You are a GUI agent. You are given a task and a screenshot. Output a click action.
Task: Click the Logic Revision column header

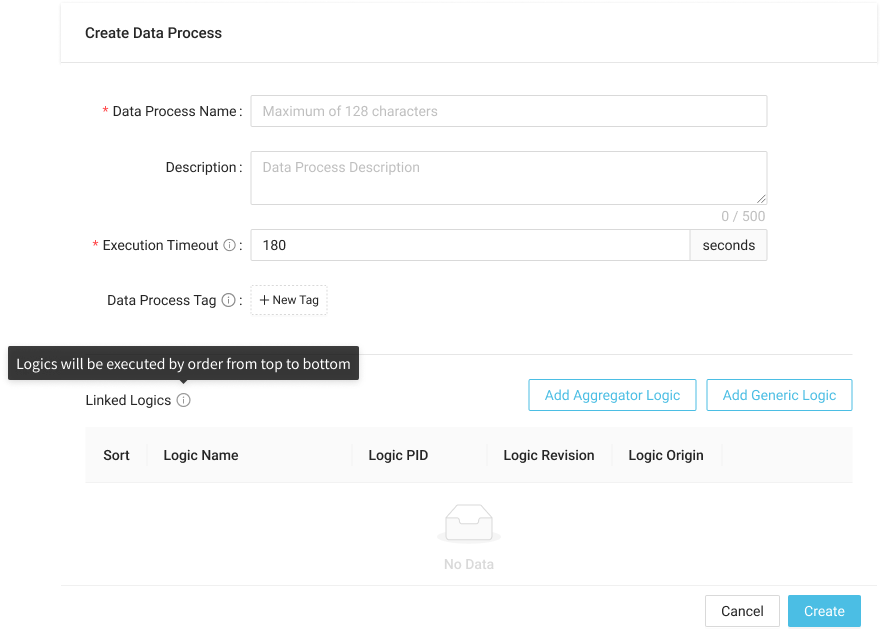(x=548, y=455)
